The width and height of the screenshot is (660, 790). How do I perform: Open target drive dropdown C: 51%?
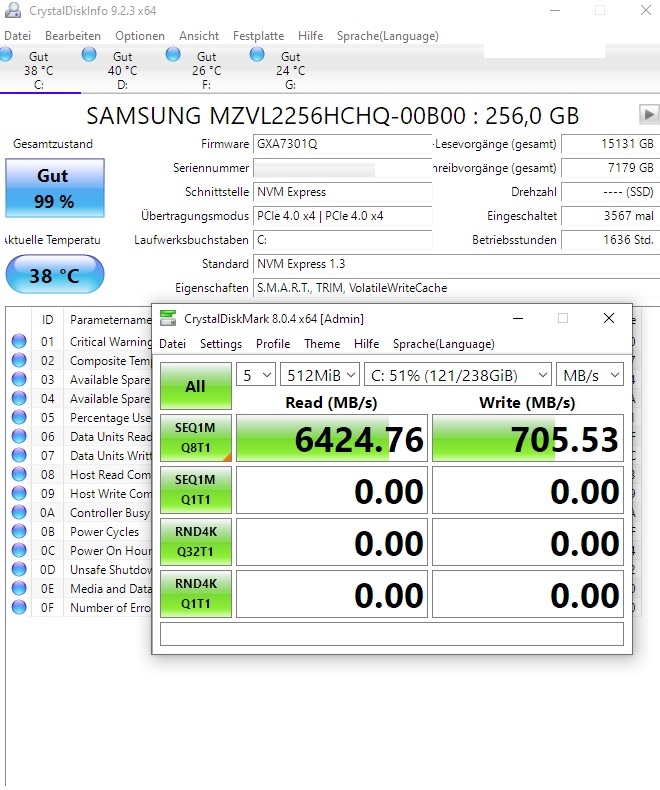point(458,375)
